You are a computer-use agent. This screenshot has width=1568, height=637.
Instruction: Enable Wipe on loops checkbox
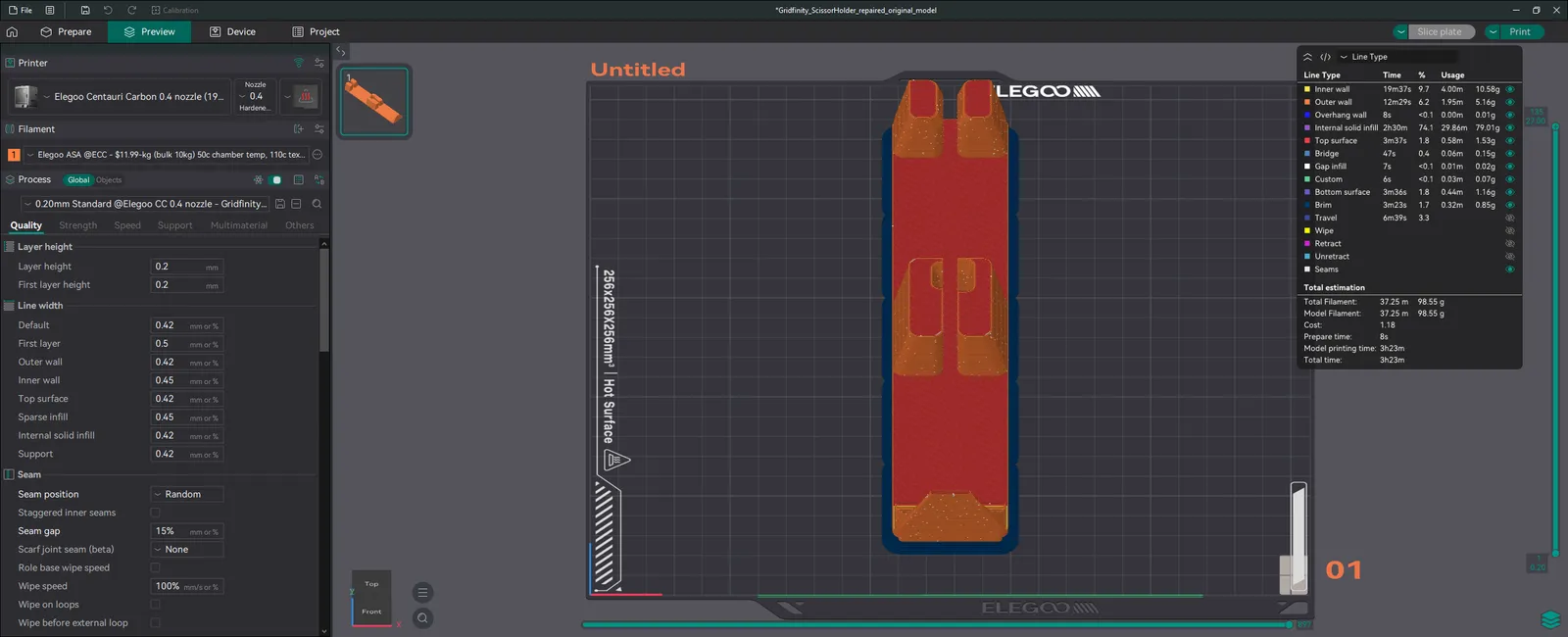[155, 605]
